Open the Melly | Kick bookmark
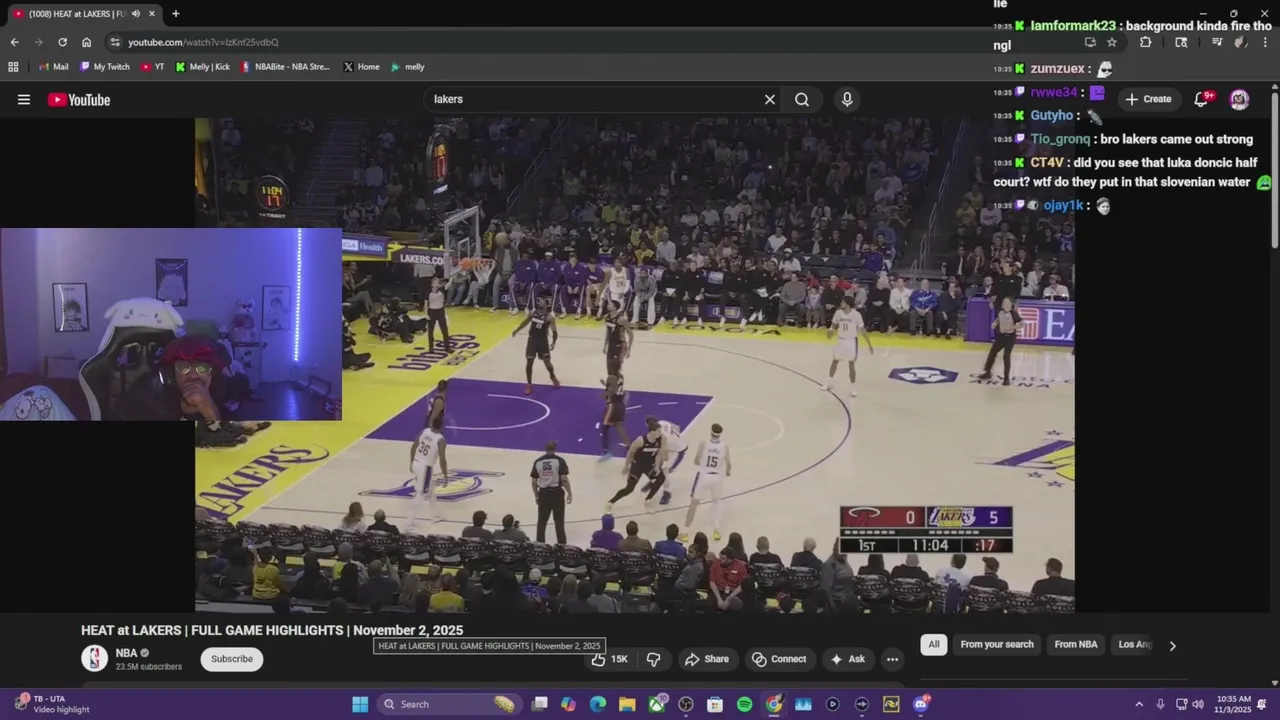 coord(202,67)
